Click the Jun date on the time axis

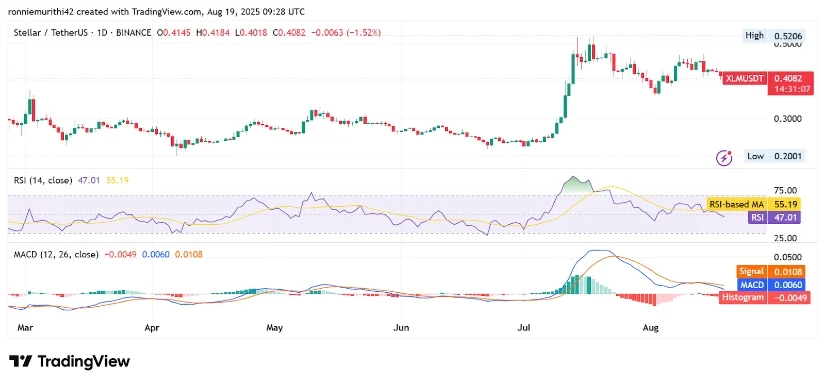401,328
